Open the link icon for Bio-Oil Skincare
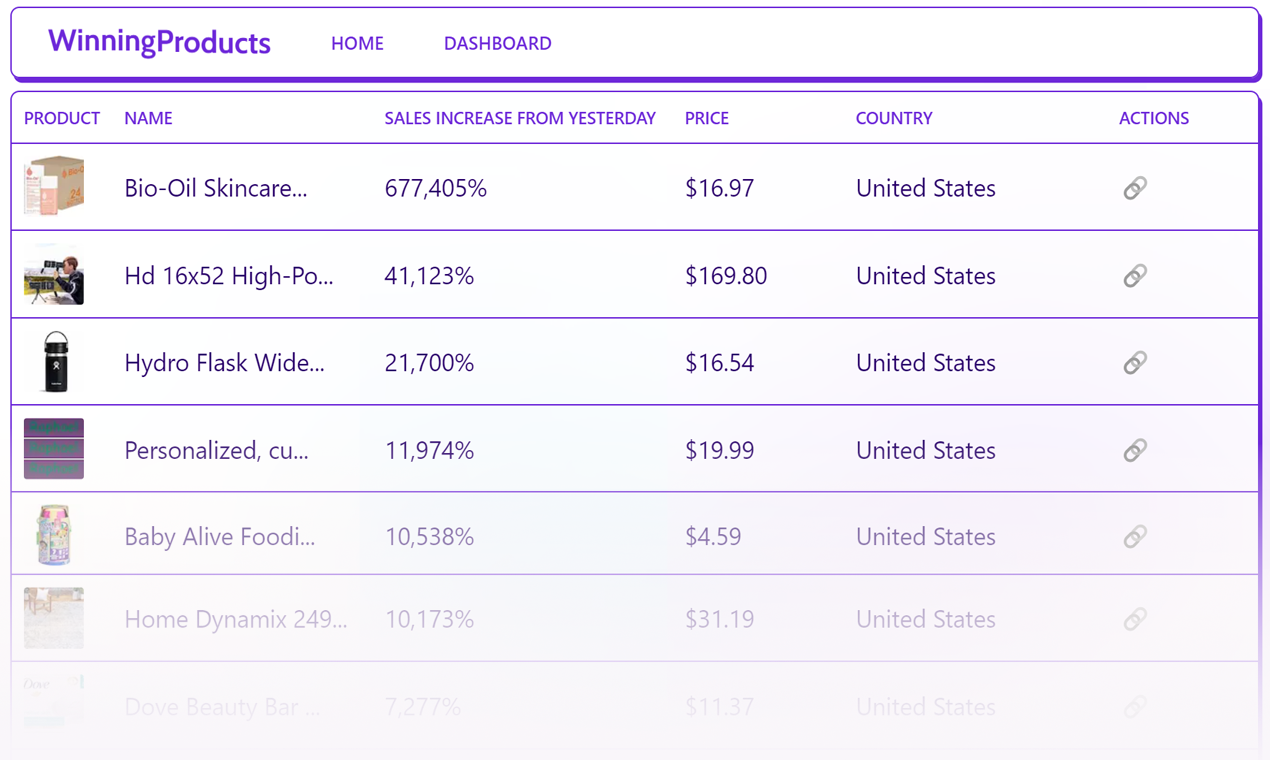This screenshot has height=760, width=1270. point(1134,188)
